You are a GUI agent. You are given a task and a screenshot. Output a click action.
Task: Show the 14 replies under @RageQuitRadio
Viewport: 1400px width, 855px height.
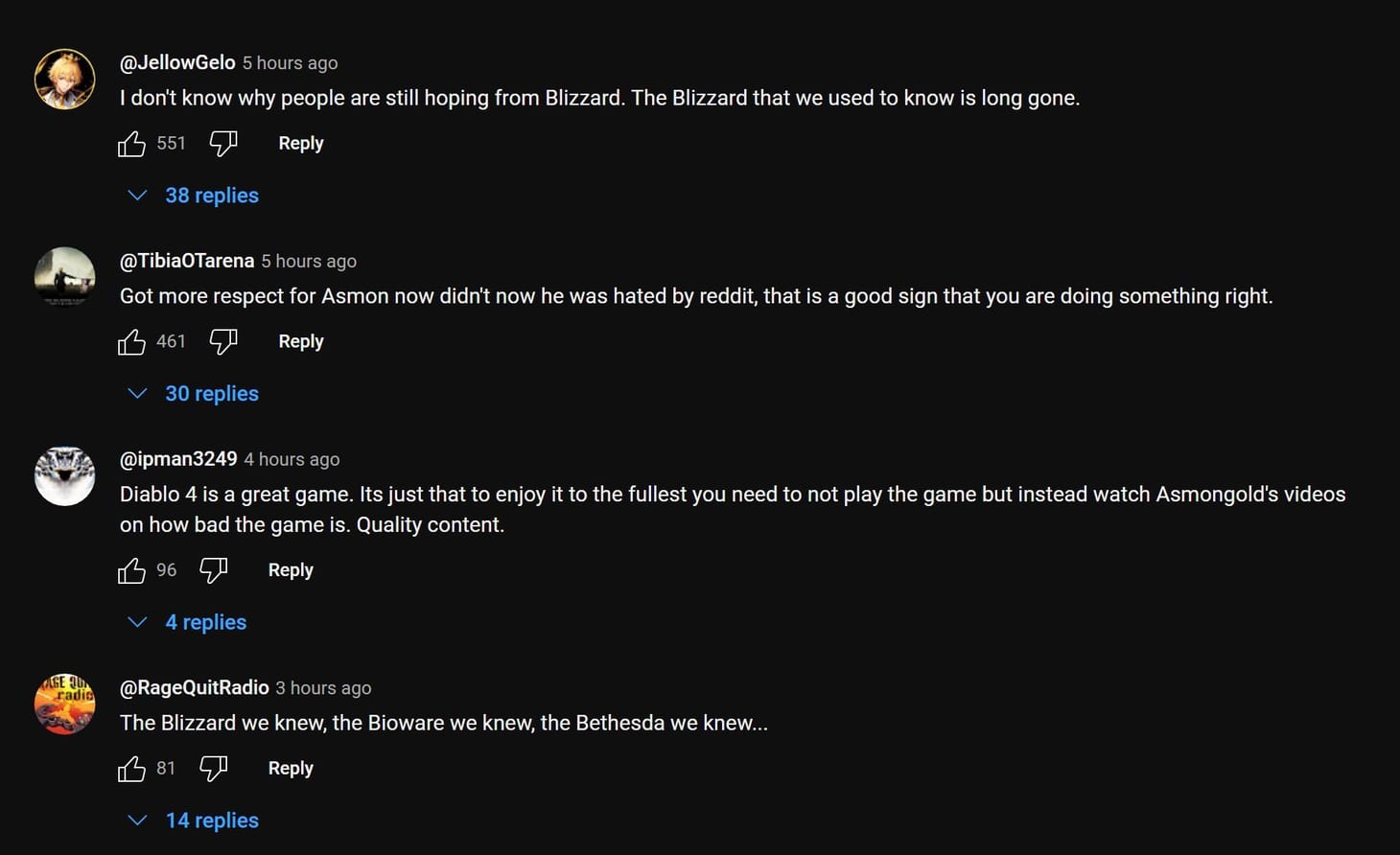(211, 820)
